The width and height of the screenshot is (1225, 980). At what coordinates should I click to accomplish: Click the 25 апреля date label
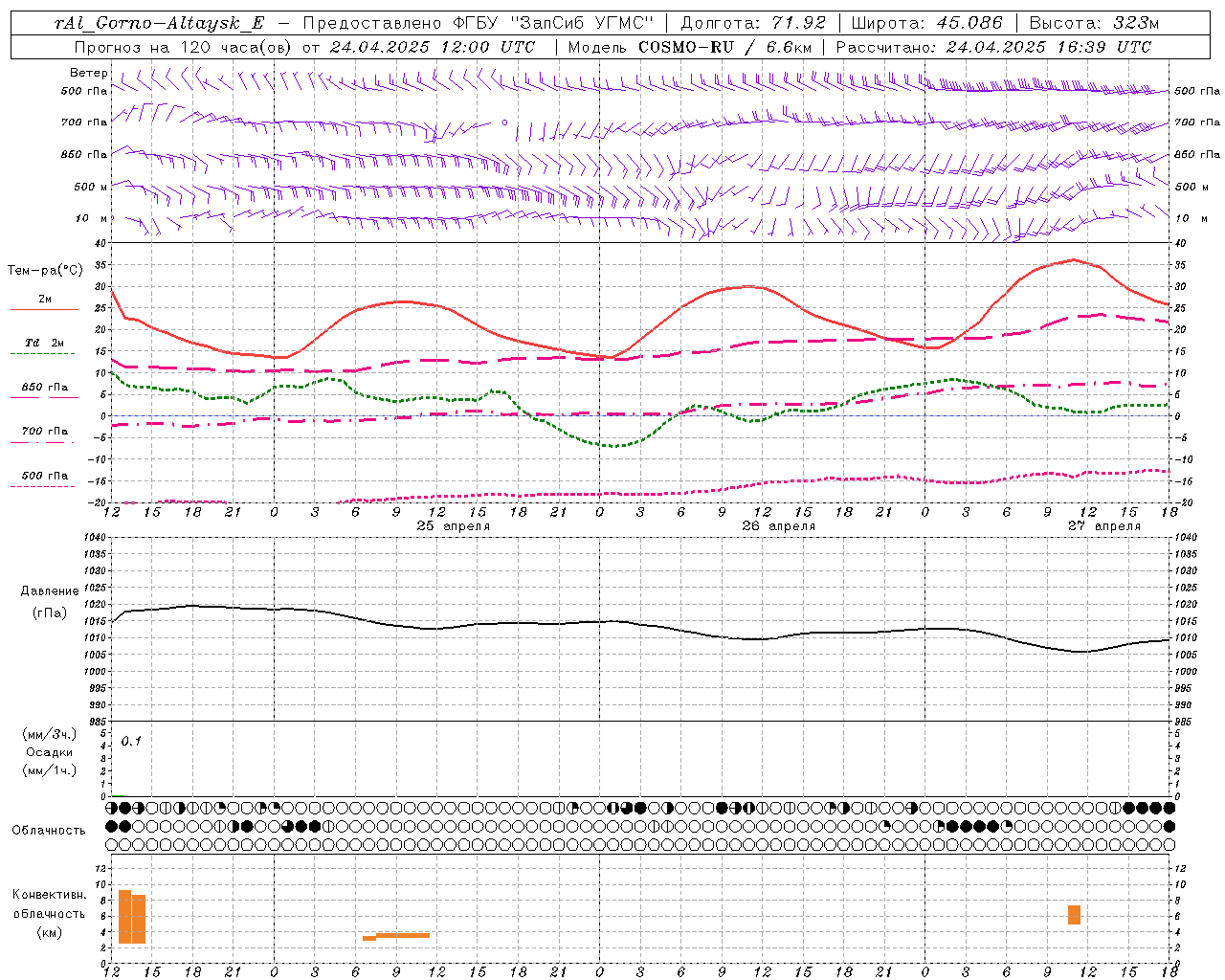point(454,526)
